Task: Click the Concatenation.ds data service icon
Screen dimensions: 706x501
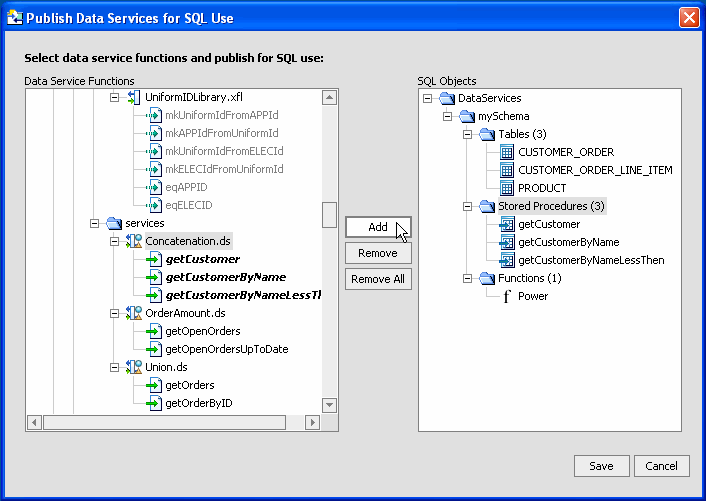Action: [134, 241]
